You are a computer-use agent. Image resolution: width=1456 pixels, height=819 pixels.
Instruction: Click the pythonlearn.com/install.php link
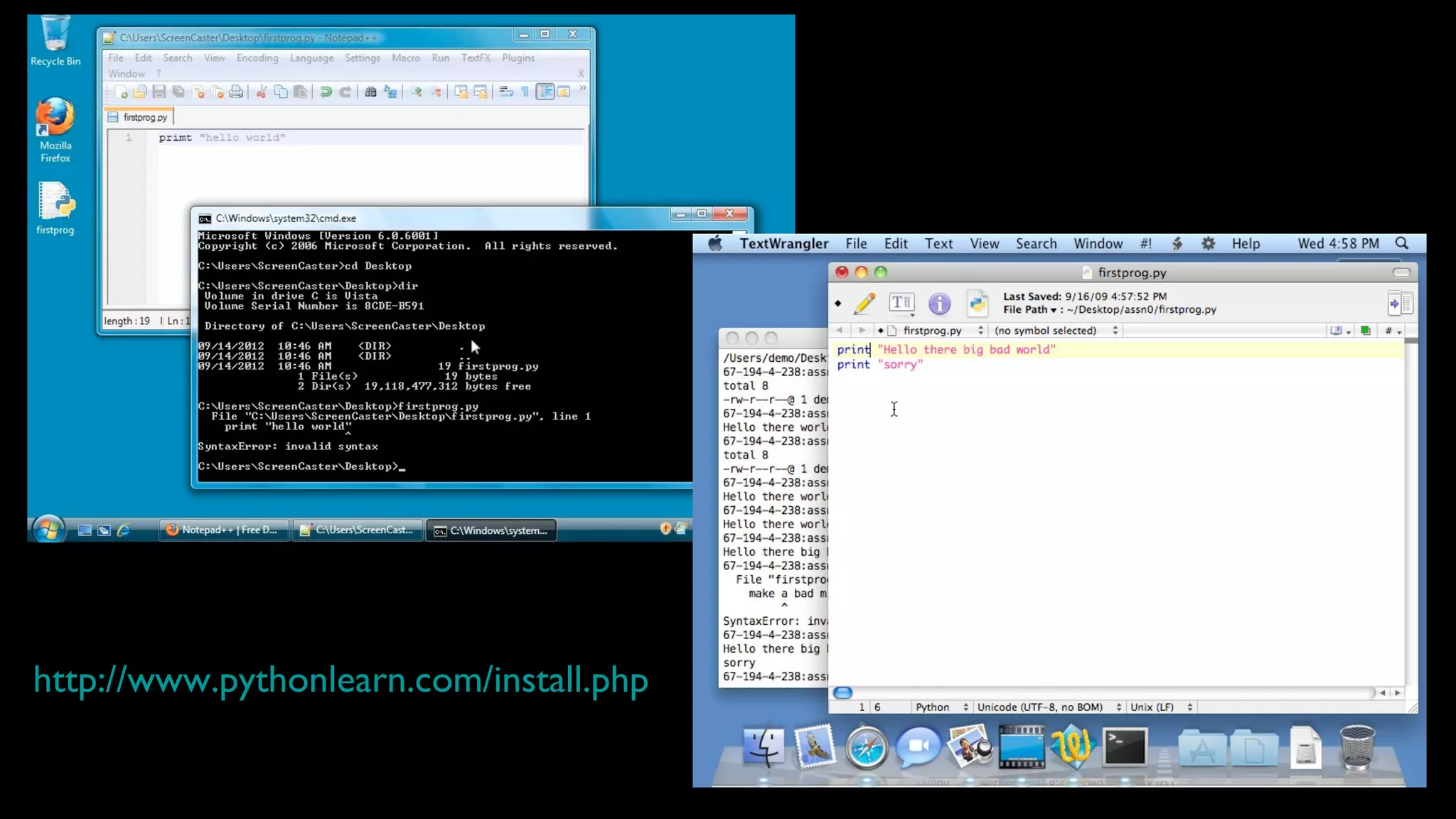coord(341,680)
